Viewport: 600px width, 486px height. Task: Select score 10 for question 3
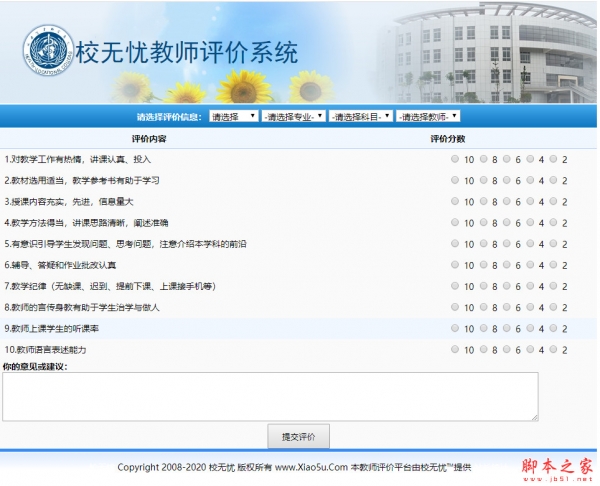pos(455,201)
